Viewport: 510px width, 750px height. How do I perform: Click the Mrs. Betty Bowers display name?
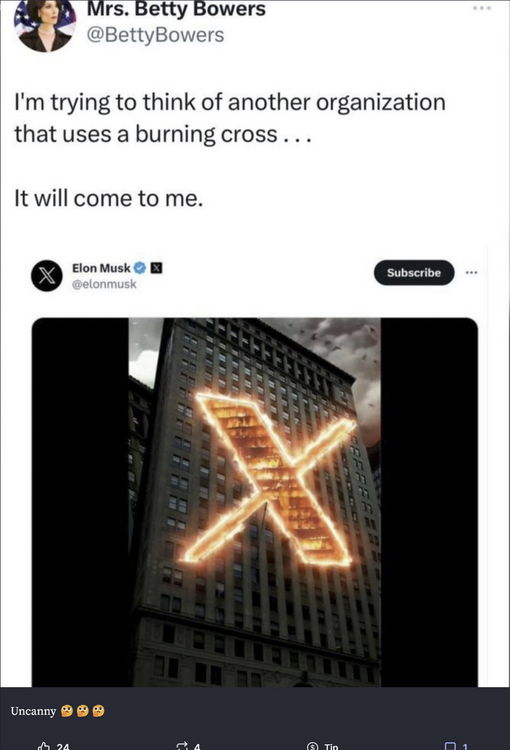[176, 9]
